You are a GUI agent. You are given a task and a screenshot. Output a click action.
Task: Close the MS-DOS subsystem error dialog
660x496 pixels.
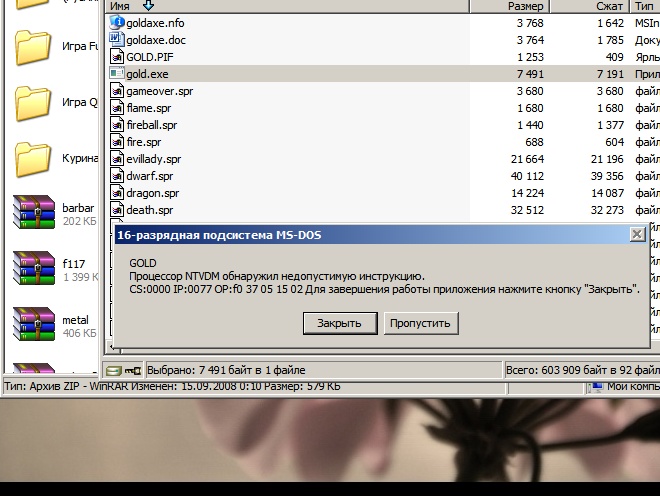tap(637, 234)
